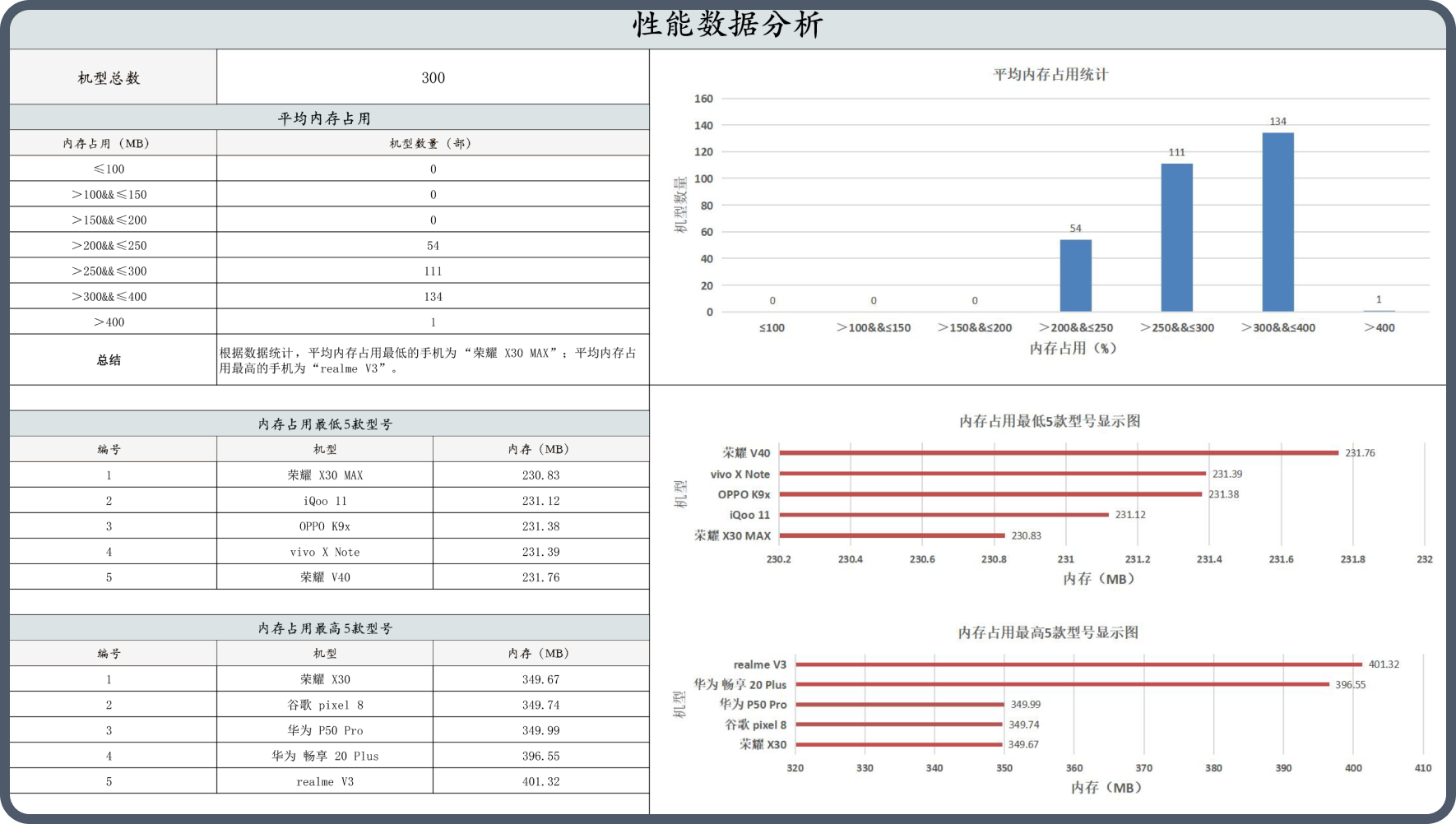
Task: Select the 231.76 value in the lowest table
Action: click(540, 577)
